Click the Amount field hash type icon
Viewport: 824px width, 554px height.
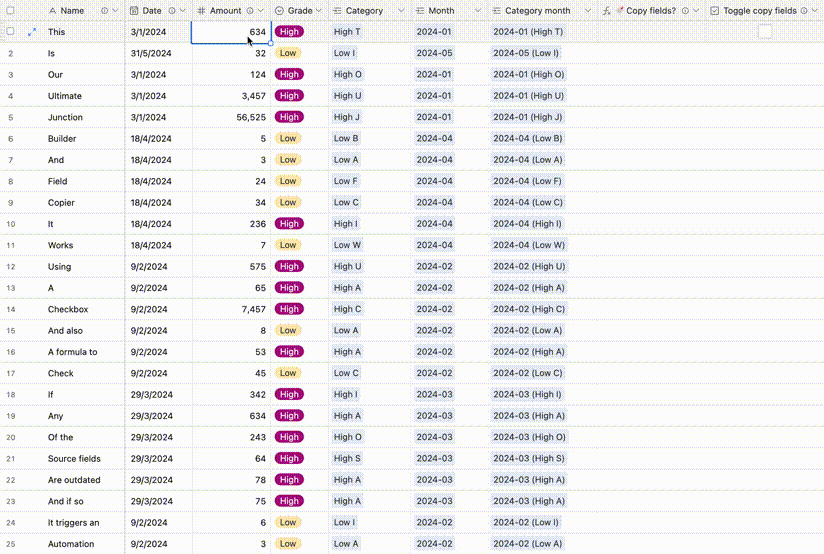201,11
